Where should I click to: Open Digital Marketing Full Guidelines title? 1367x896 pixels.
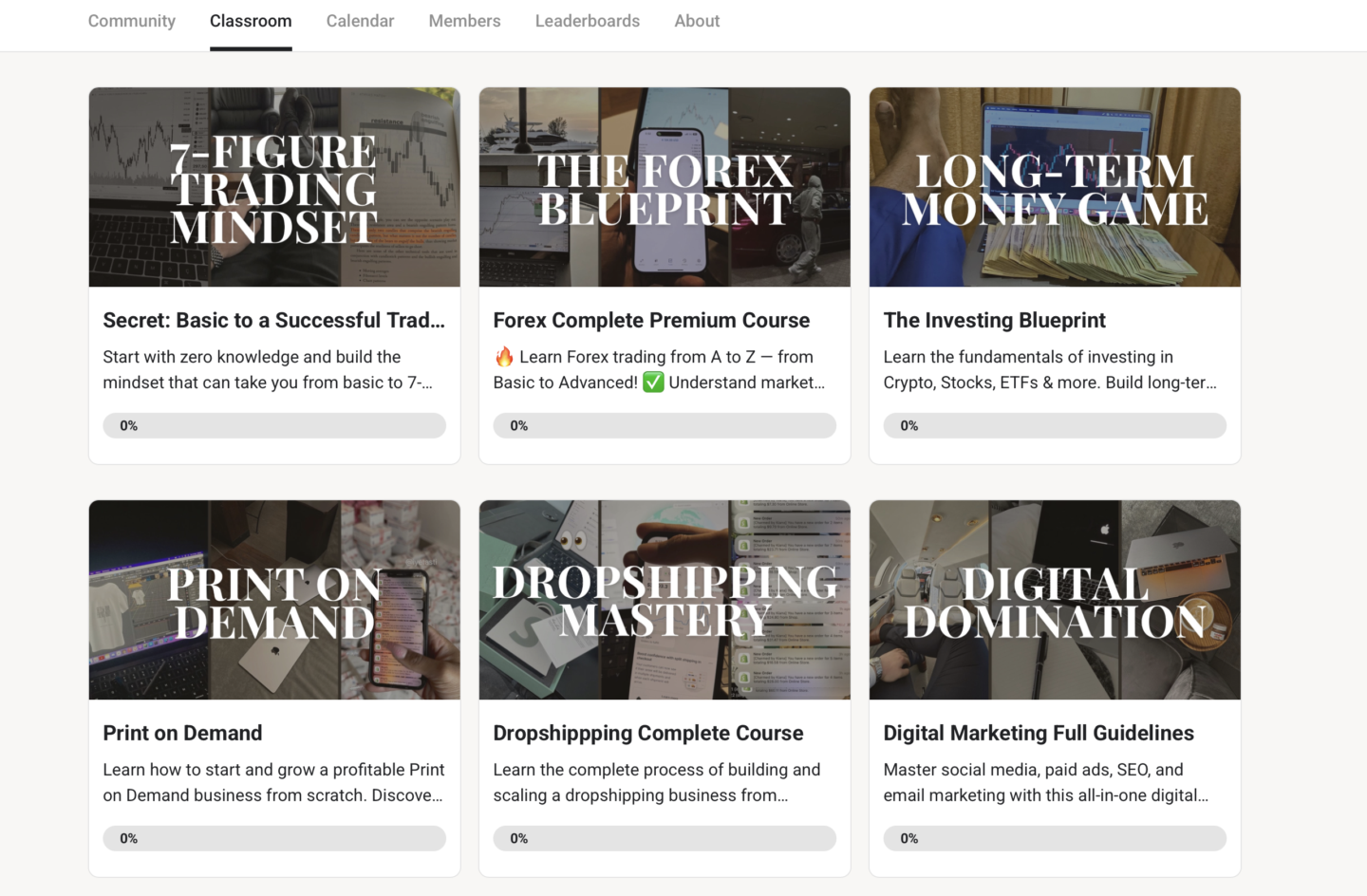(1039, 734)
